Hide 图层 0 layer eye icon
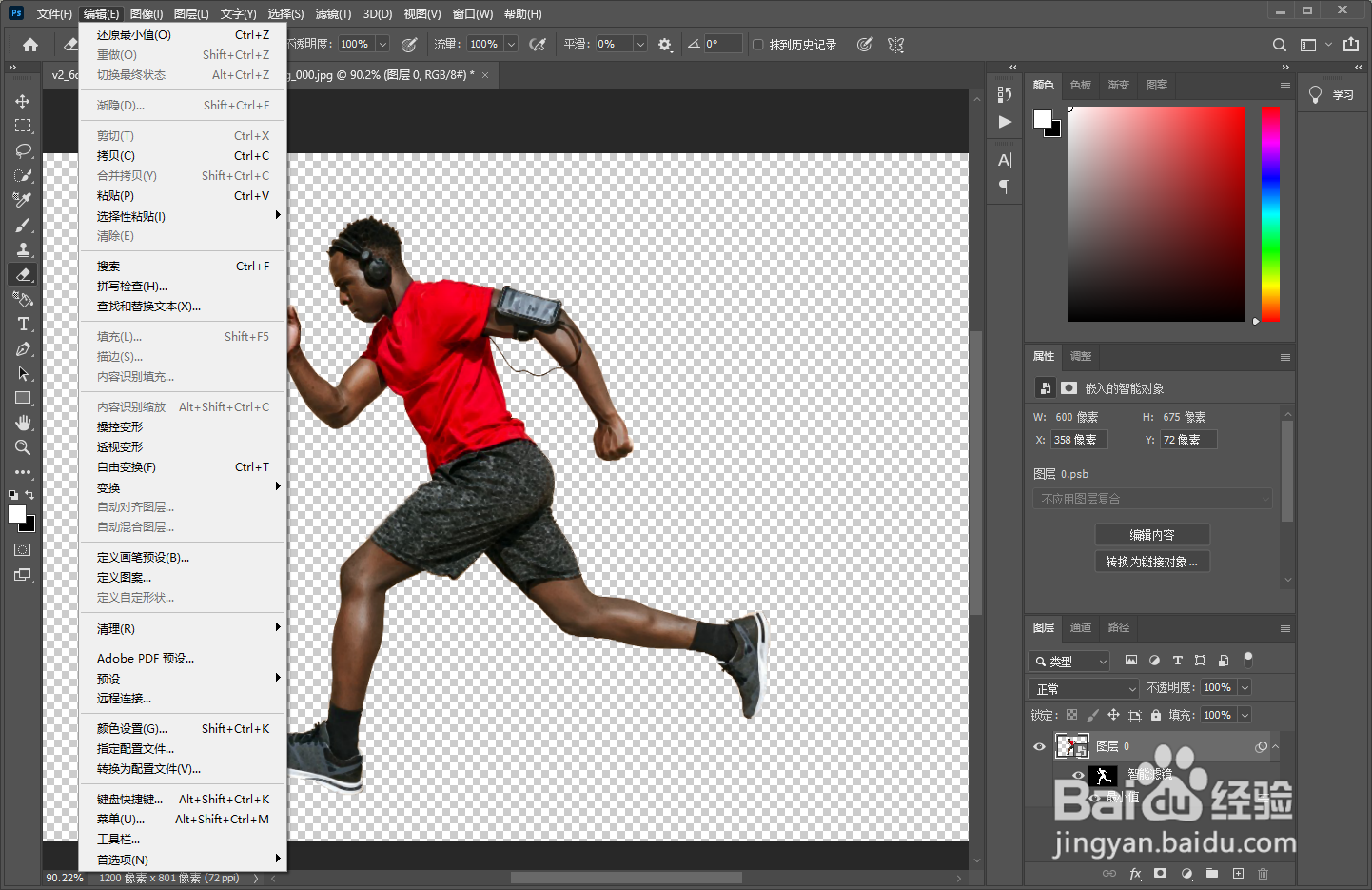The height and width of the screenshot is (890, 1372). pyautogui.click(x=1039, y=746)
